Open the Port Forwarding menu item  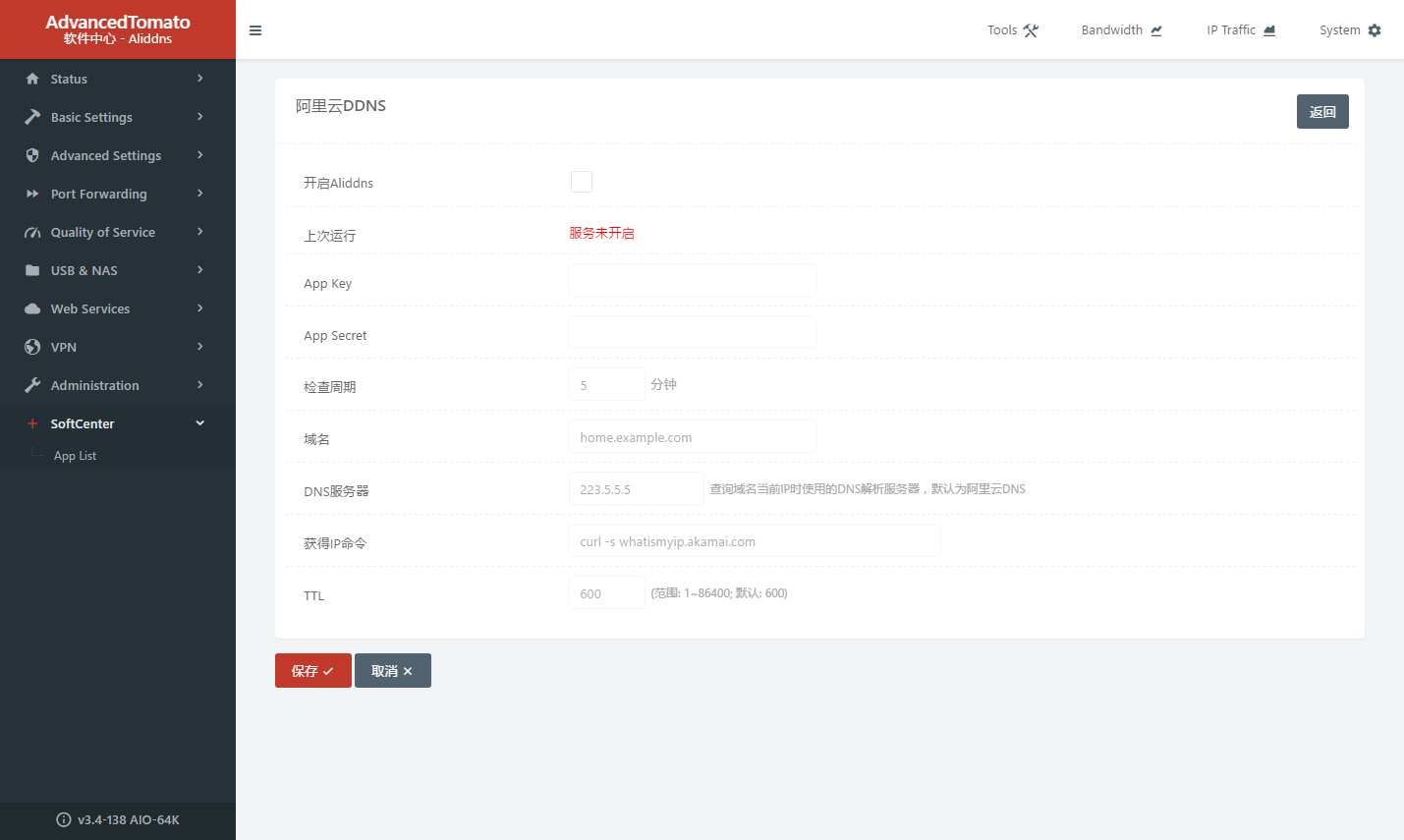pos(98,194)
